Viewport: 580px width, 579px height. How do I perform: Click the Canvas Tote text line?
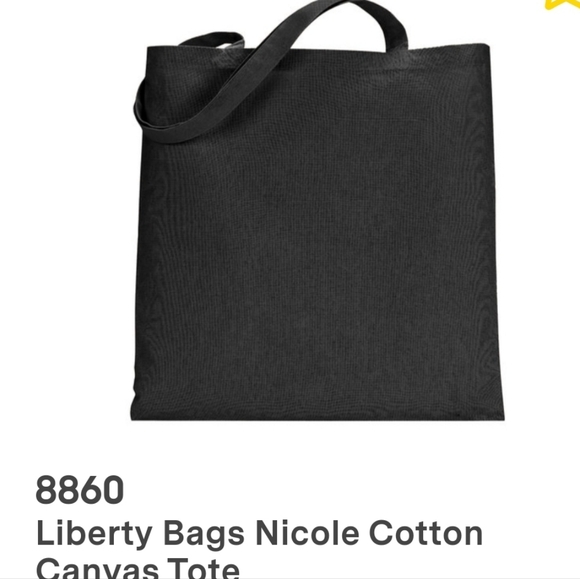[x=138, y=568]
